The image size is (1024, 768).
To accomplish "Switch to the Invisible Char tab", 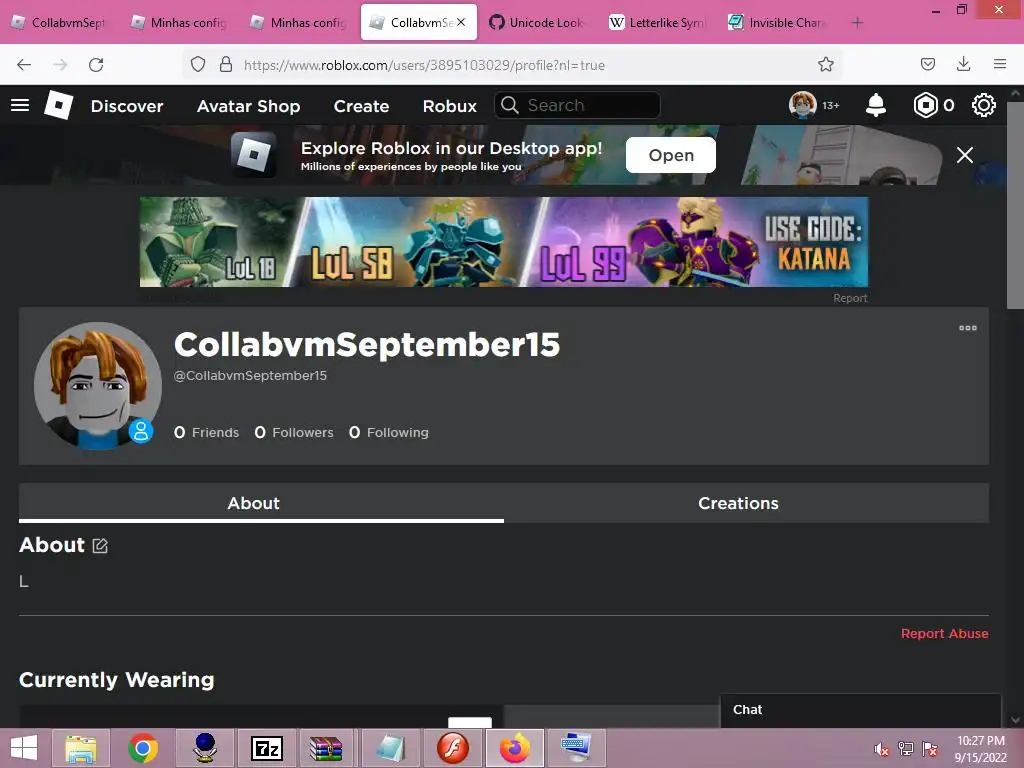I will 777,23.
